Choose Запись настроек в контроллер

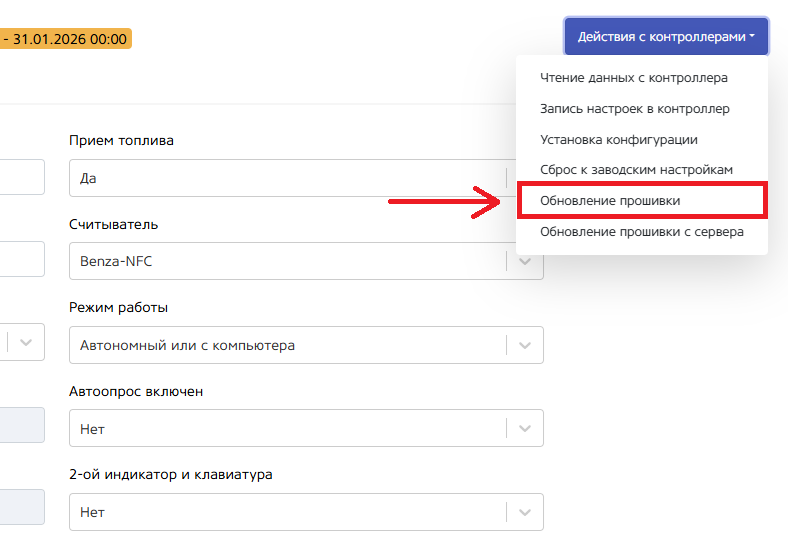[634, 108]
